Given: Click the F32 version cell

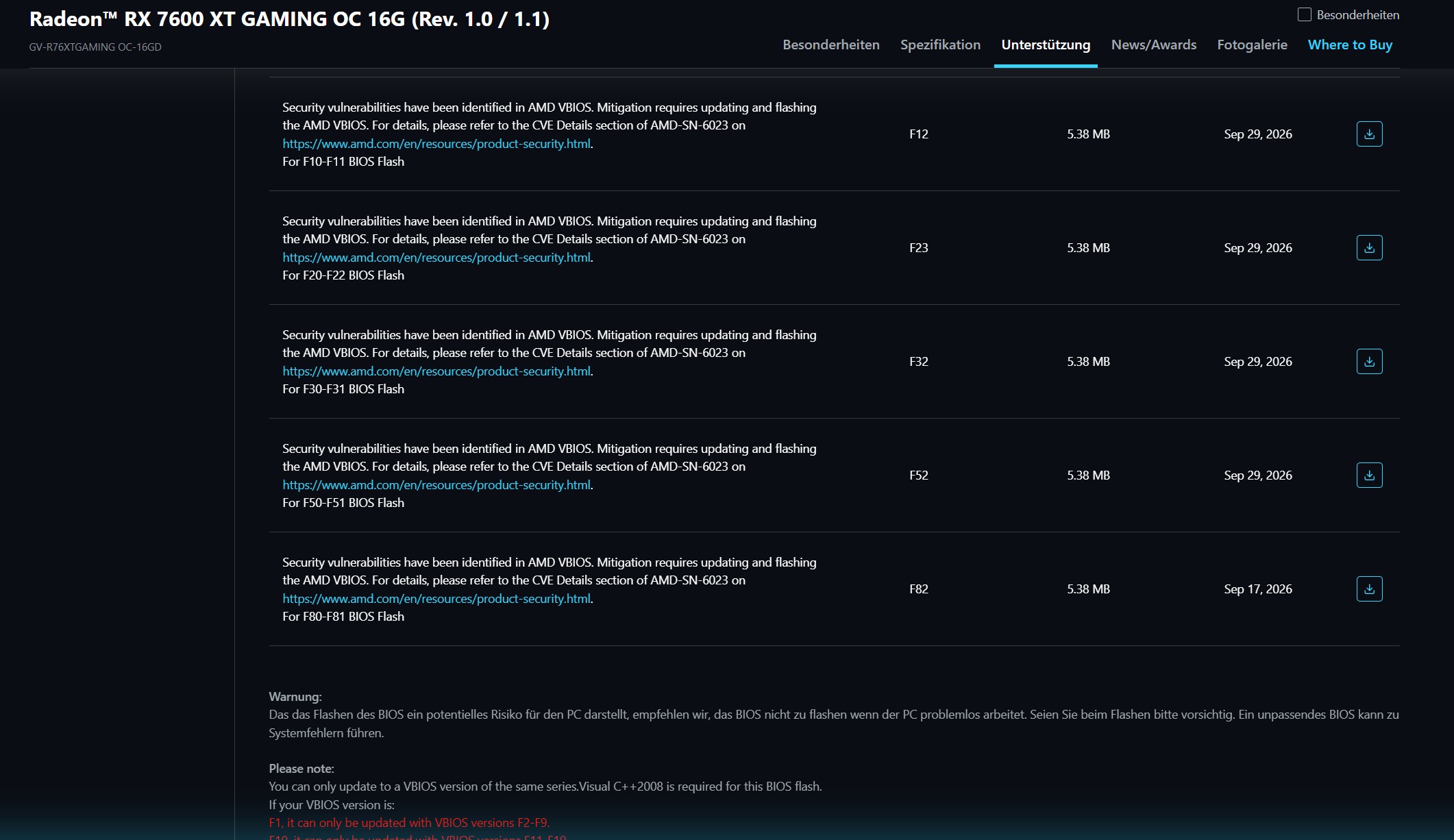Looking at the screenshot, I should (x=918, y=361).
